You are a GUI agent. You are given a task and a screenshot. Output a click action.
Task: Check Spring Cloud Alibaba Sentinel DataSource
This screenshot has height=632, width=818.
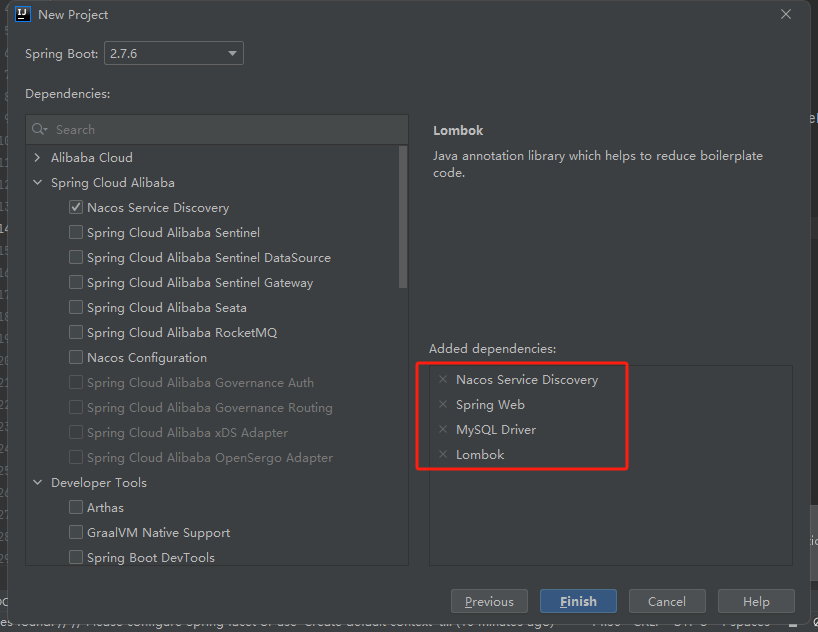pyautogui.click(x=76, y=257)
